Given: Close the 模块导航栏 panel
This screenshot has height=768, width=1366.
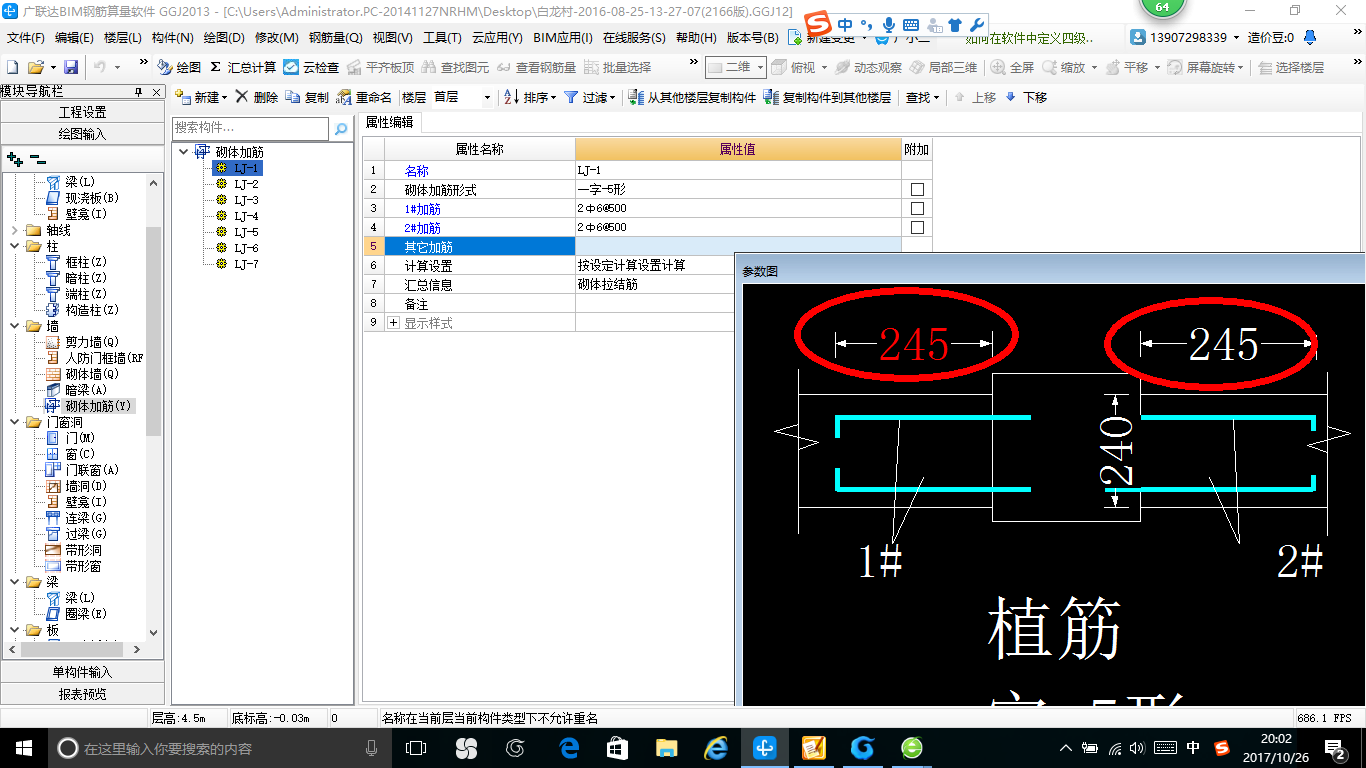Looking at the screenshot, I should 157,92.
